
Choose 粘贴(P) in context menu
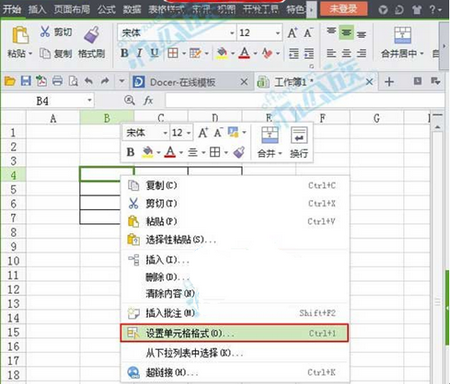click(235, 221)
